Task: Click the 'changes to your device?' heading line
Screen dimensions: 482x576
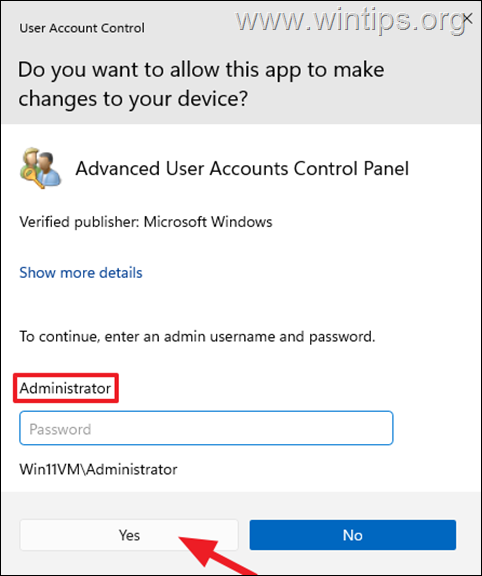Action: (133, 99)
